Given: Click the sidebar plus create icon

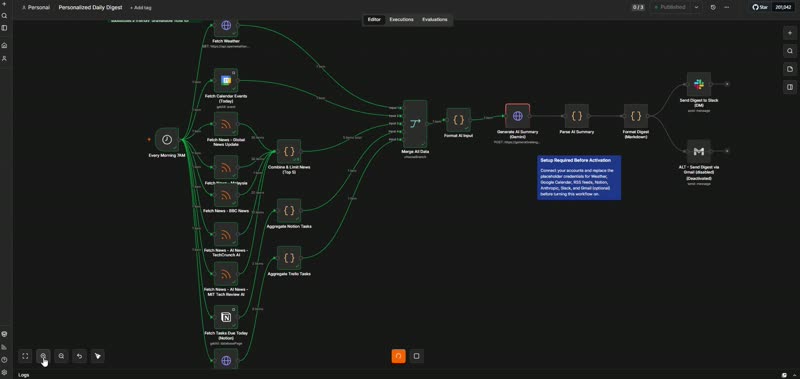Looking at the screenshot, I should pyautogui.click(x=4, y=4).
